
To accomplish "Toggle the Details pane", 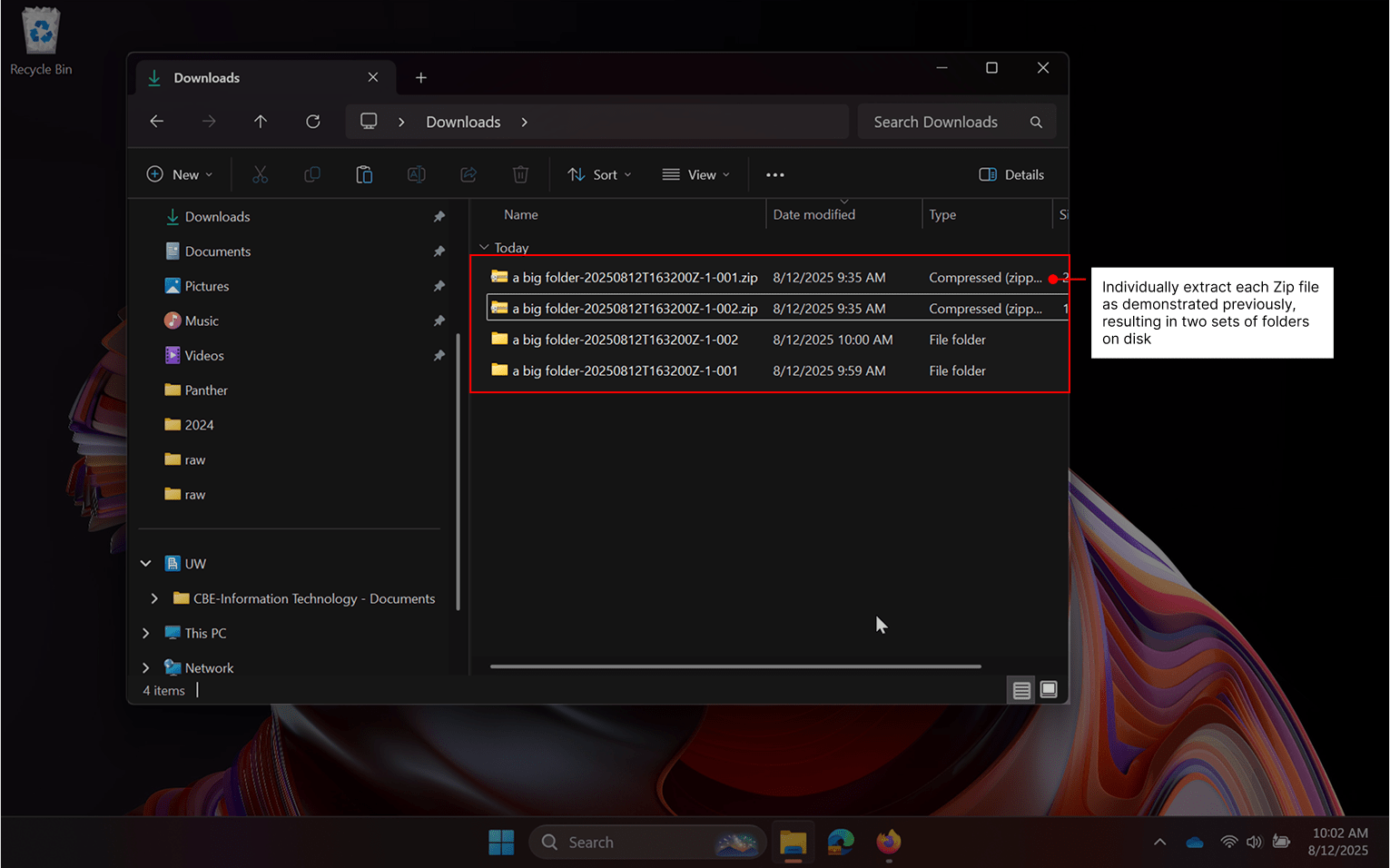I will point(1010,173).
